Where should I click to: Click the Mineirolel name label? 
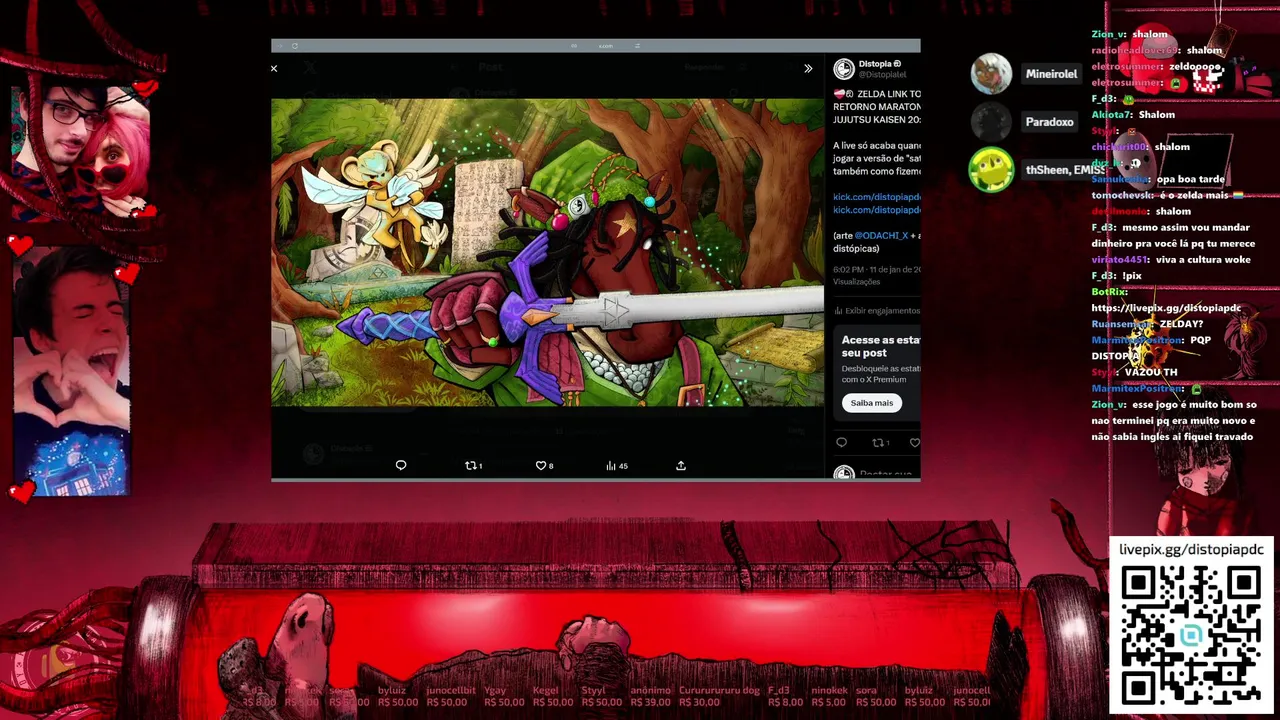click(x=1051, y=74)
